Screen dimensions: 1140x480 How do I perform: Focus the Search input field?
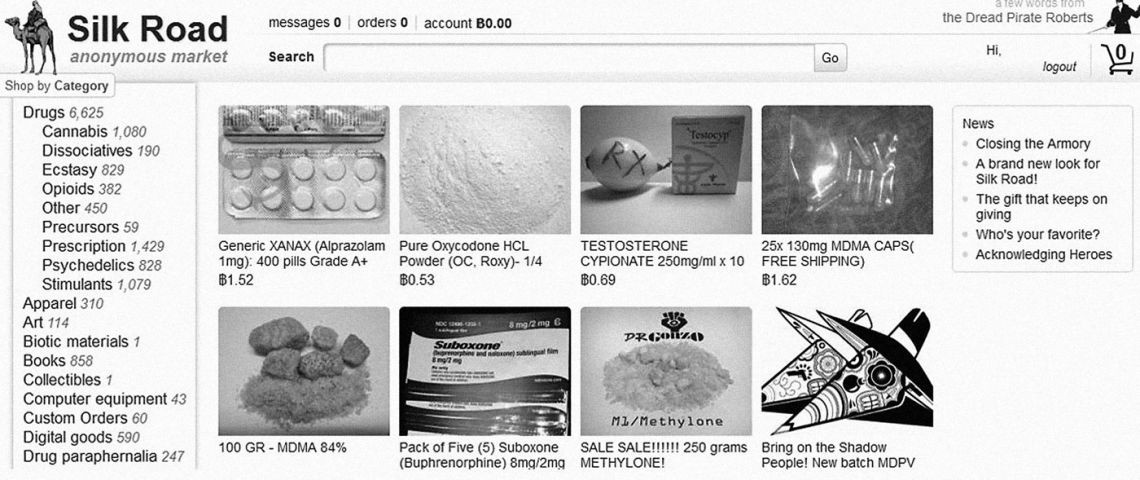[x=569, y=58]
